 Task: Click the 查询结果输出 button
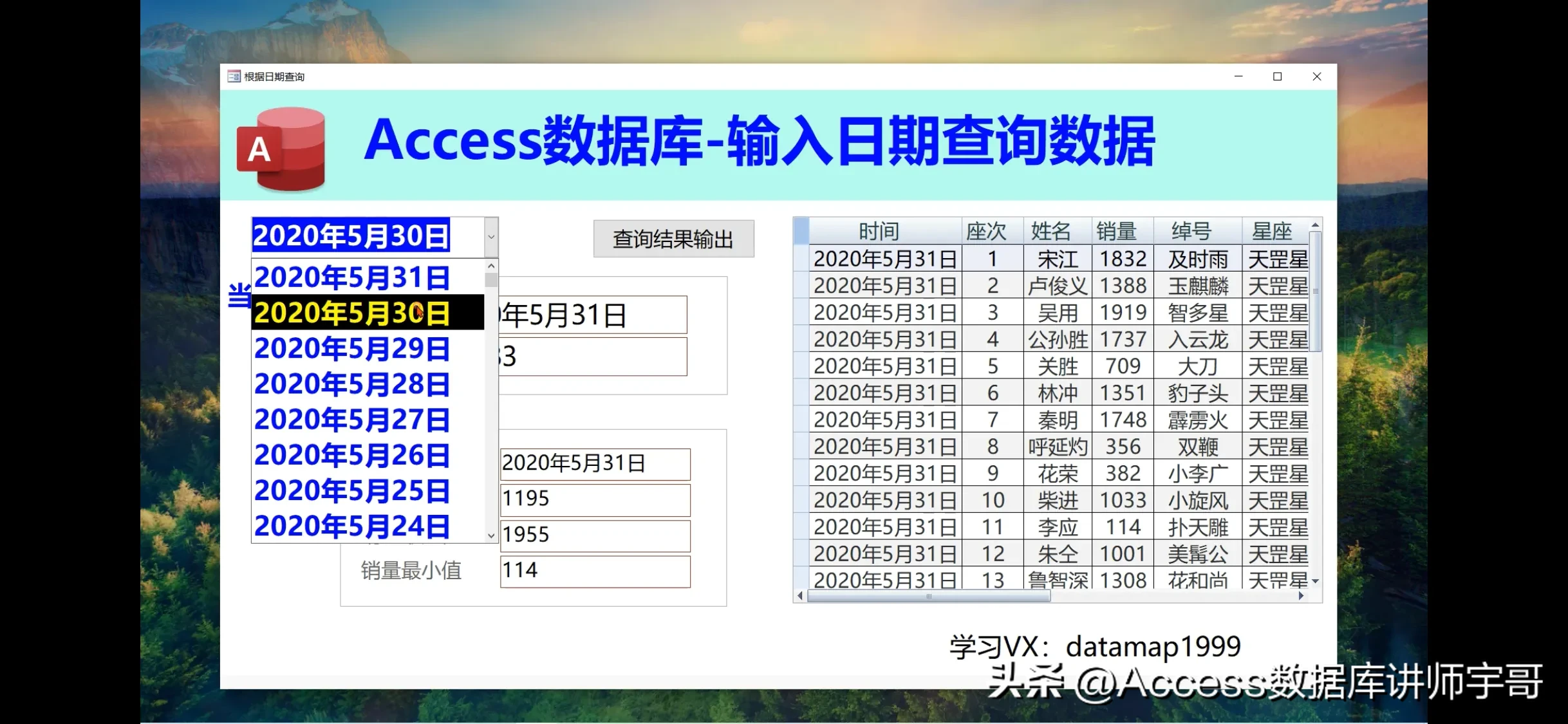(x=673, y=239)
